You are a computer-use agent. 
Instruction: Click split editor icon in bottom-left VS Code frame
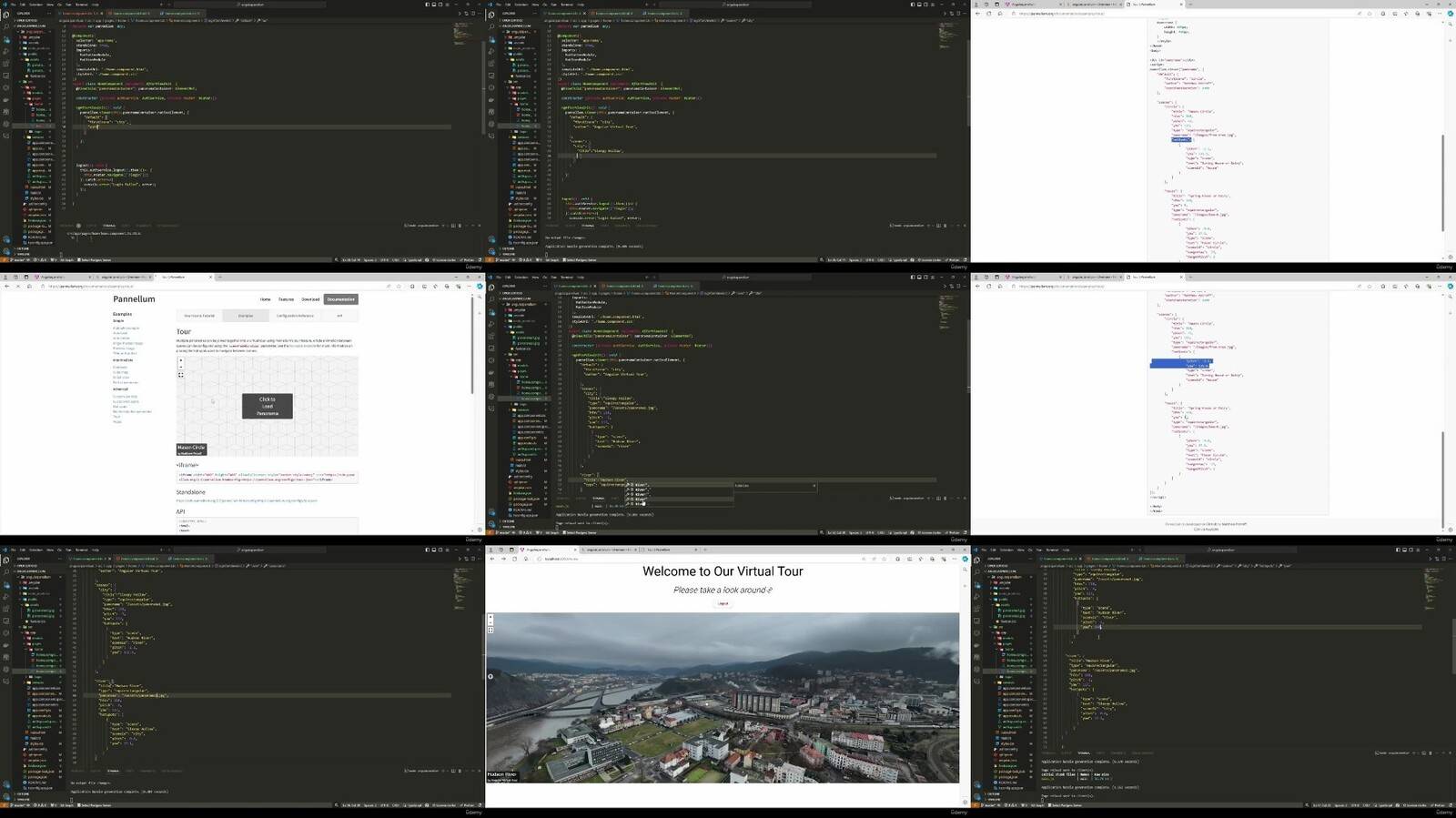[472, 559]
